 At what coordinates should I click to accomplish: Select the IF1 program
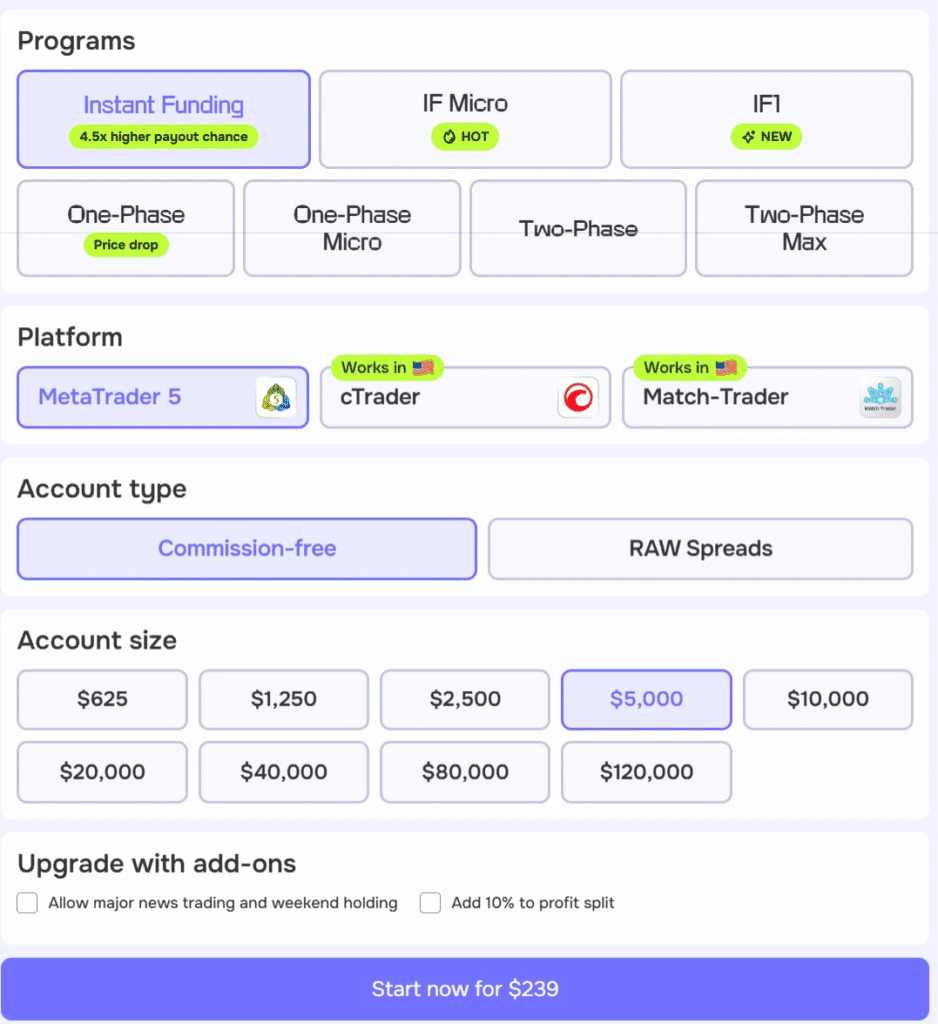(x=766, y=118)
